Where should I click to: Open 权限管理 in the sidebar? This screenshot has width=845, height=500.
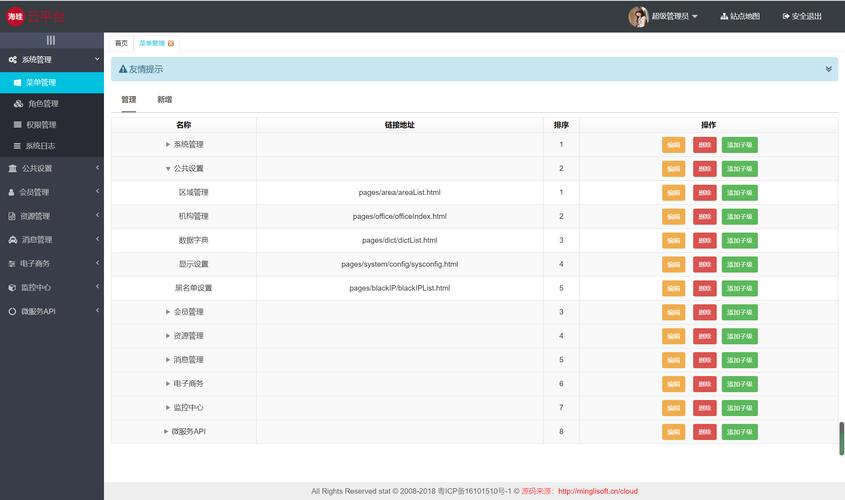pyautogui.click(x=52, y=124)
